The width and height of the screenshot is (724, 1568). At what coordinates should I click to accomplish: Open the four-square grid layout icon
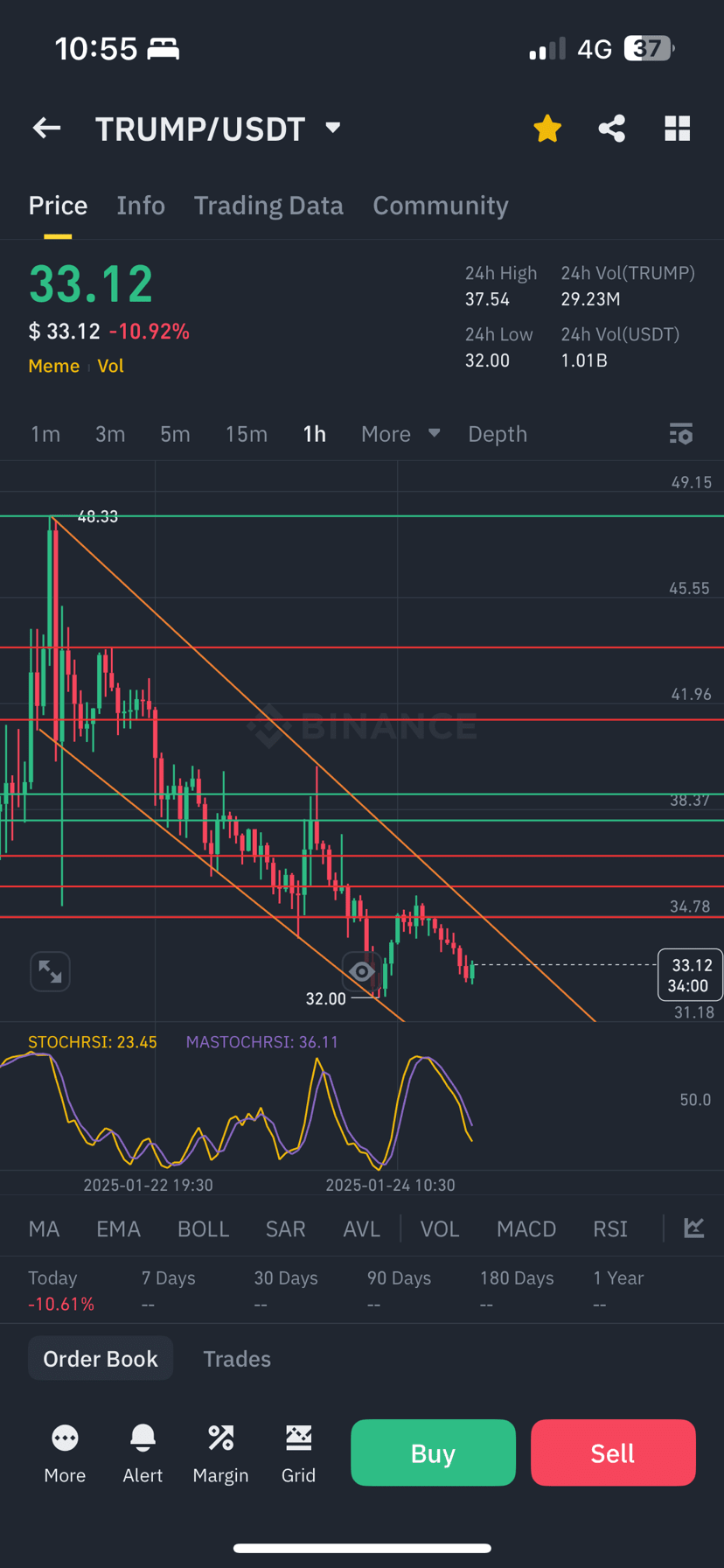tap(678, 129)
